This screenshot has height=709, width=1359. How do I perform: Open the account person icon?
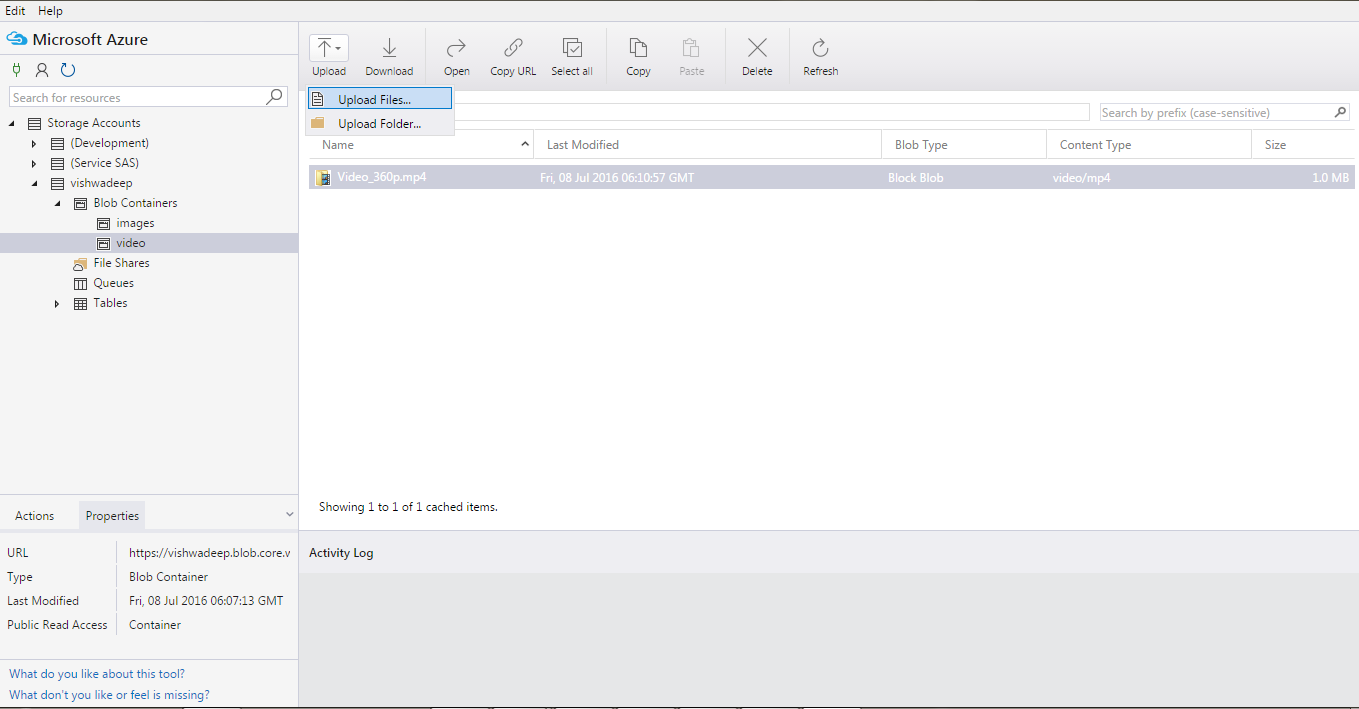tap(42, 70)
